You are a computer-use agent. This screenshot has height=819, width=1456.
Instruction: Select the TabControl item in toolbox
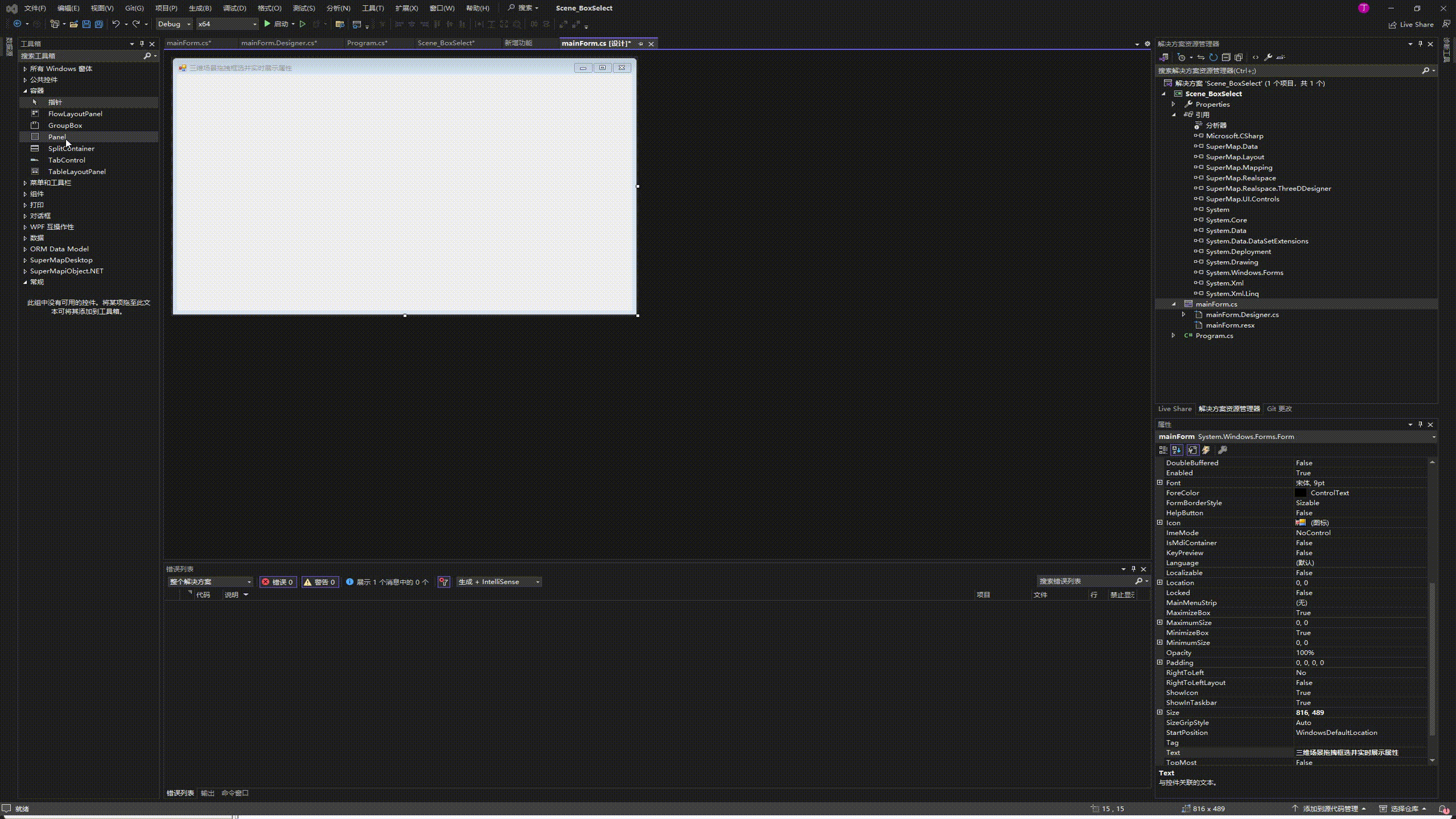tap(89, 160)
